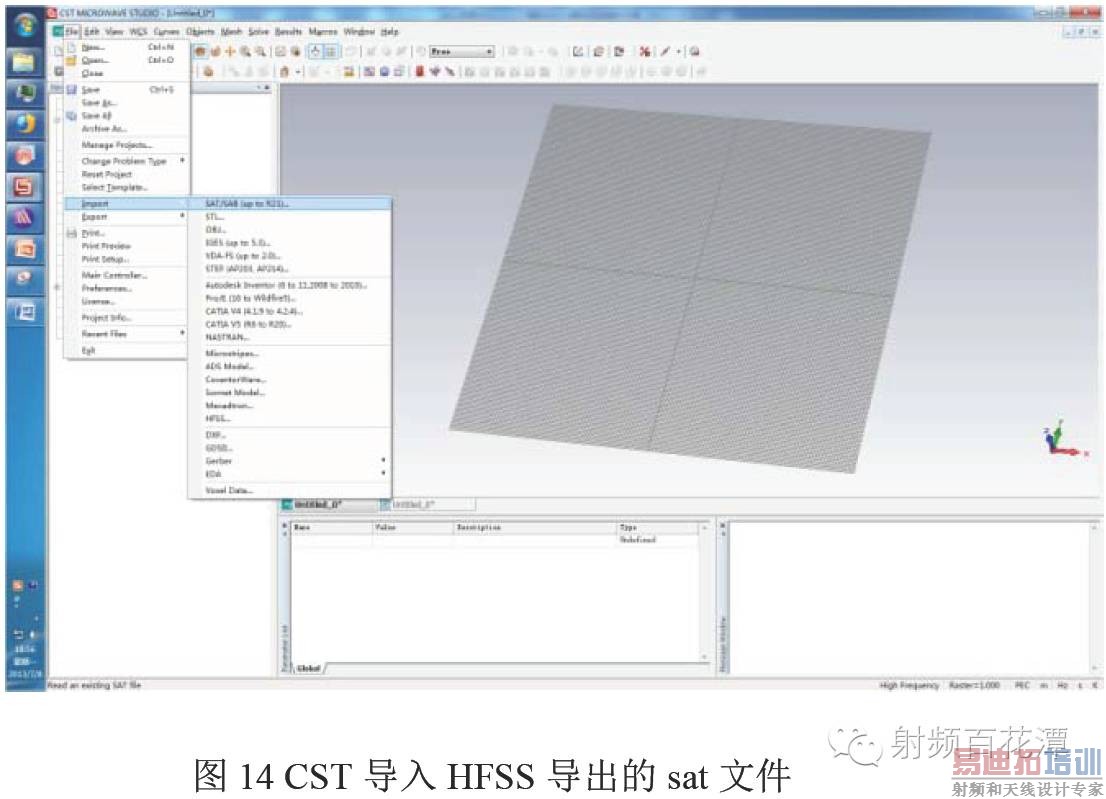This screenshot has width=1106, height=799.
Task: Choose Save in the File menu
Action: (x=127, y=90)
